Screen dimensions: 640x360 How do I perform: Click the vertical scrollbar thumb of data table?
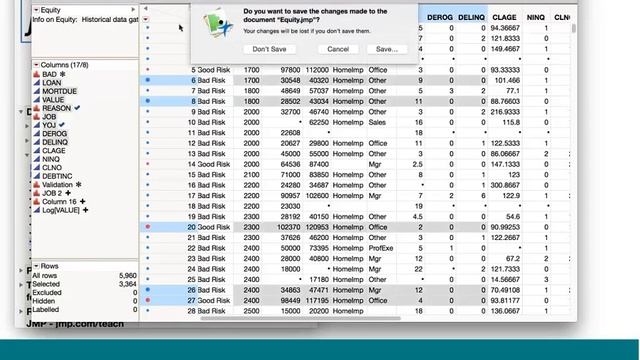pos(573,28)
